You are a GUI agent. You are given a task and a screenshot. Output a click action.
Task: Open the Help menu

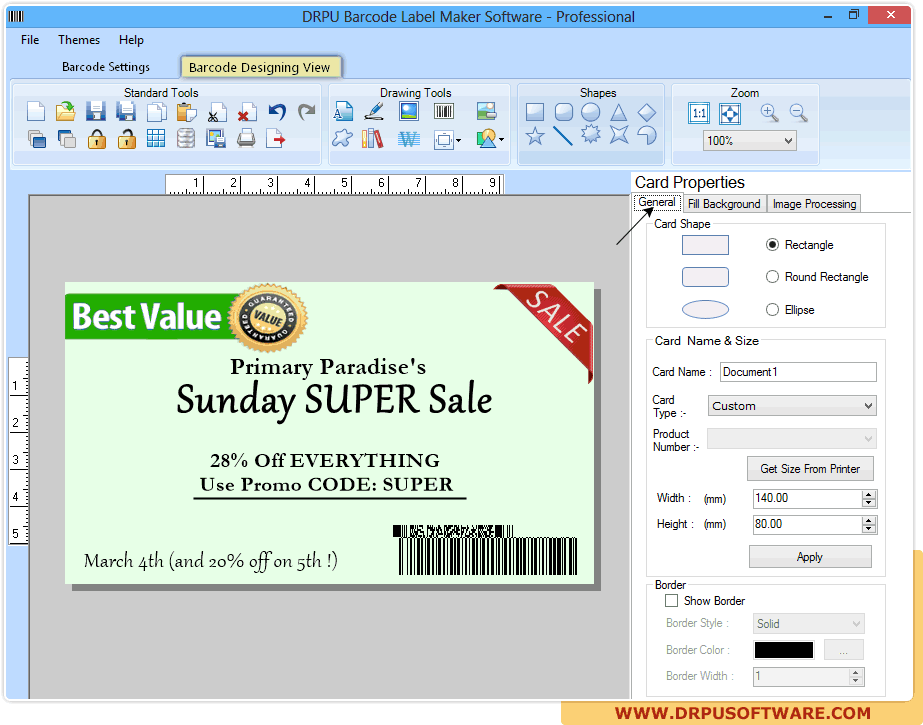[x=131, y=40]
